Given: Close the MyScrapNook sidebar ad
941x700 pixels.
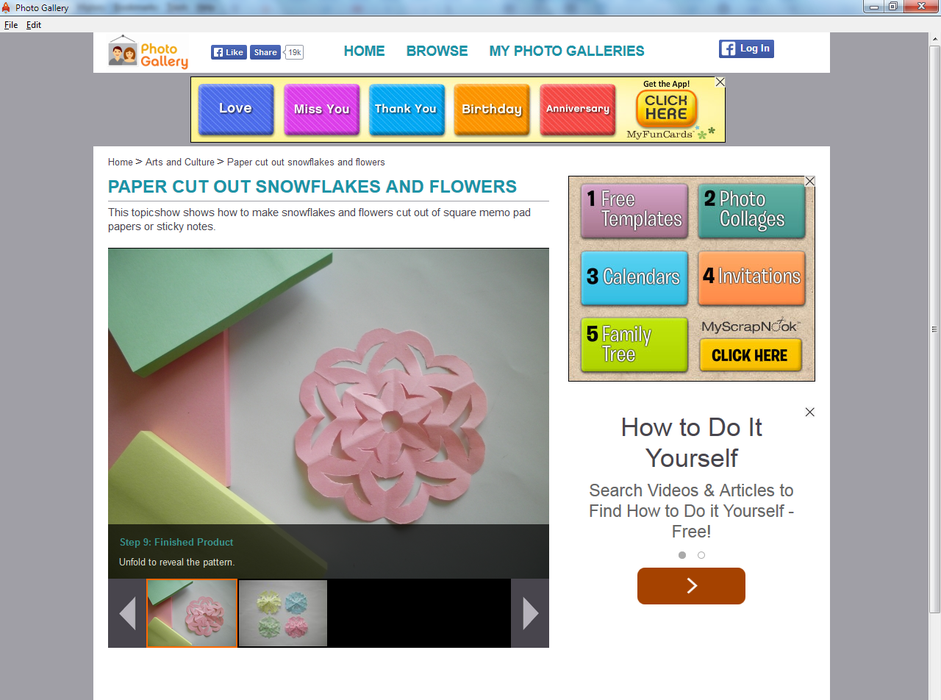Looking at the screenshot, I should tap(810, 181).
